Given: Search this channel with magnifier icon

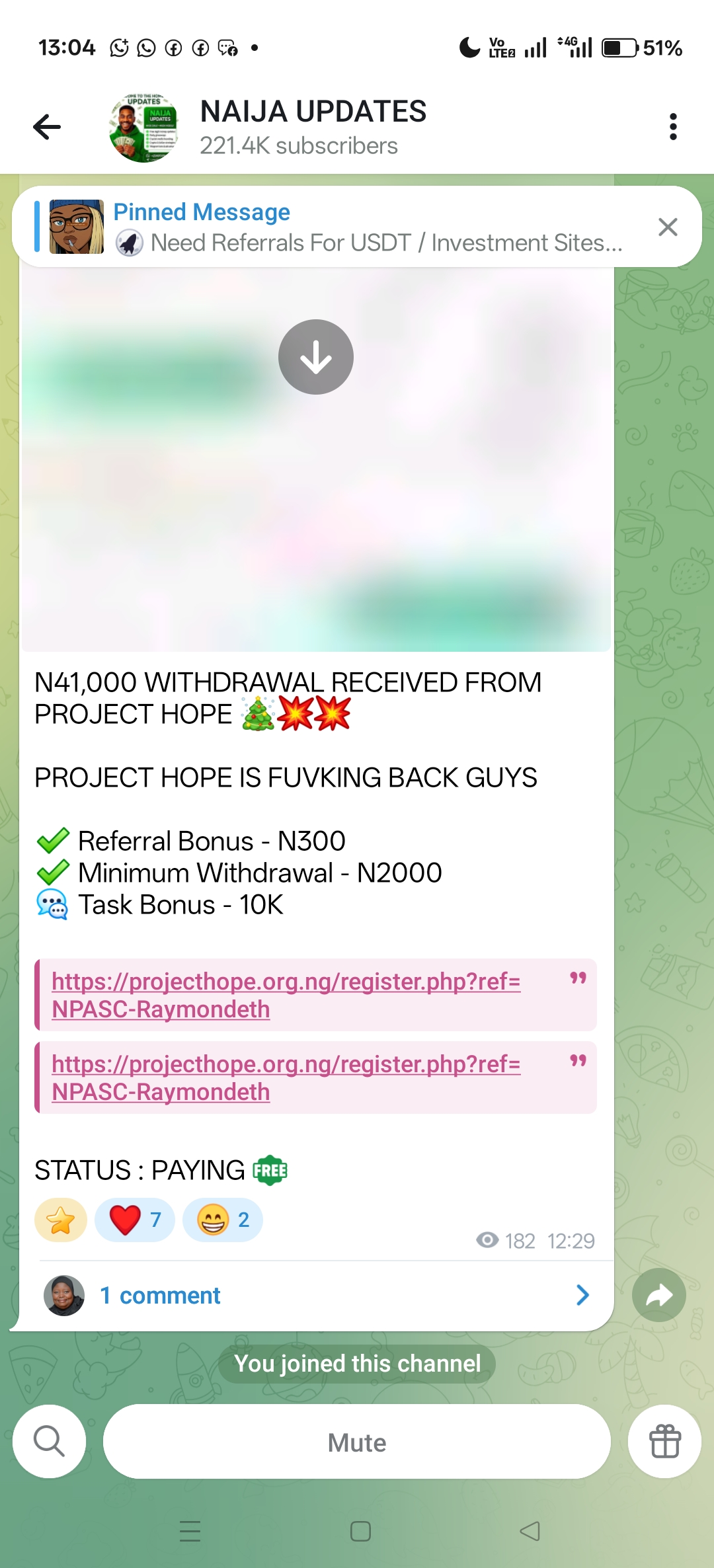Looking at the screenshot, I should [x=50, y=1441].
